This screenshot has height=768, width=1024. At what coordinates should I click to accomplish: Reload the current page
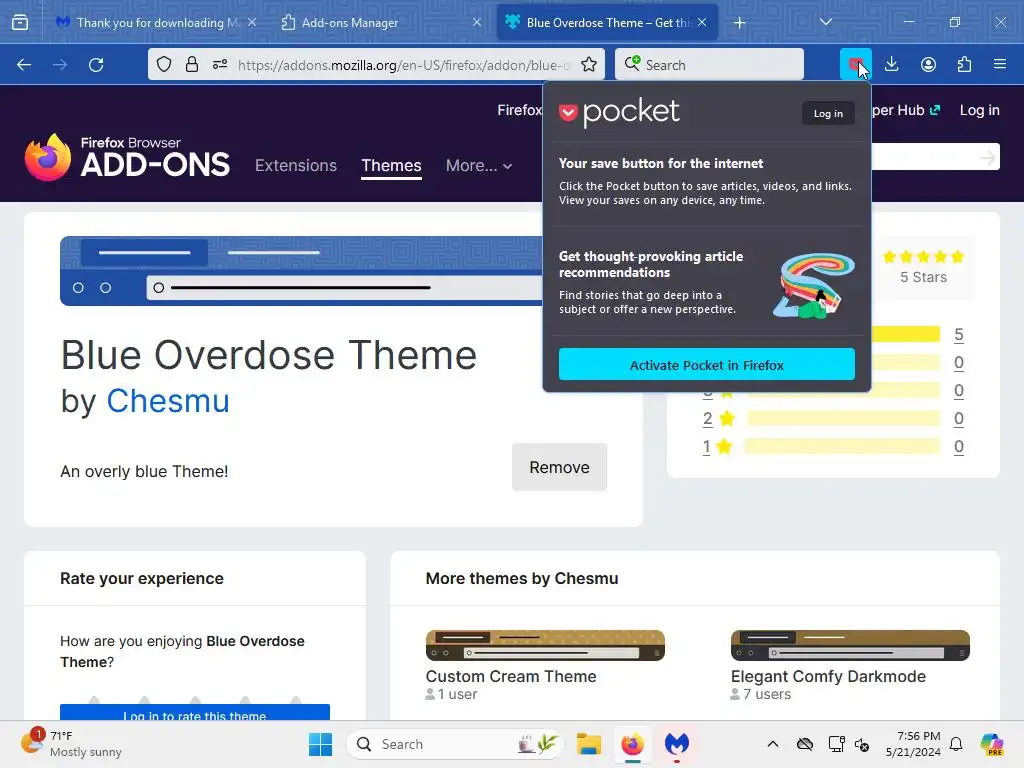(96, 65)
